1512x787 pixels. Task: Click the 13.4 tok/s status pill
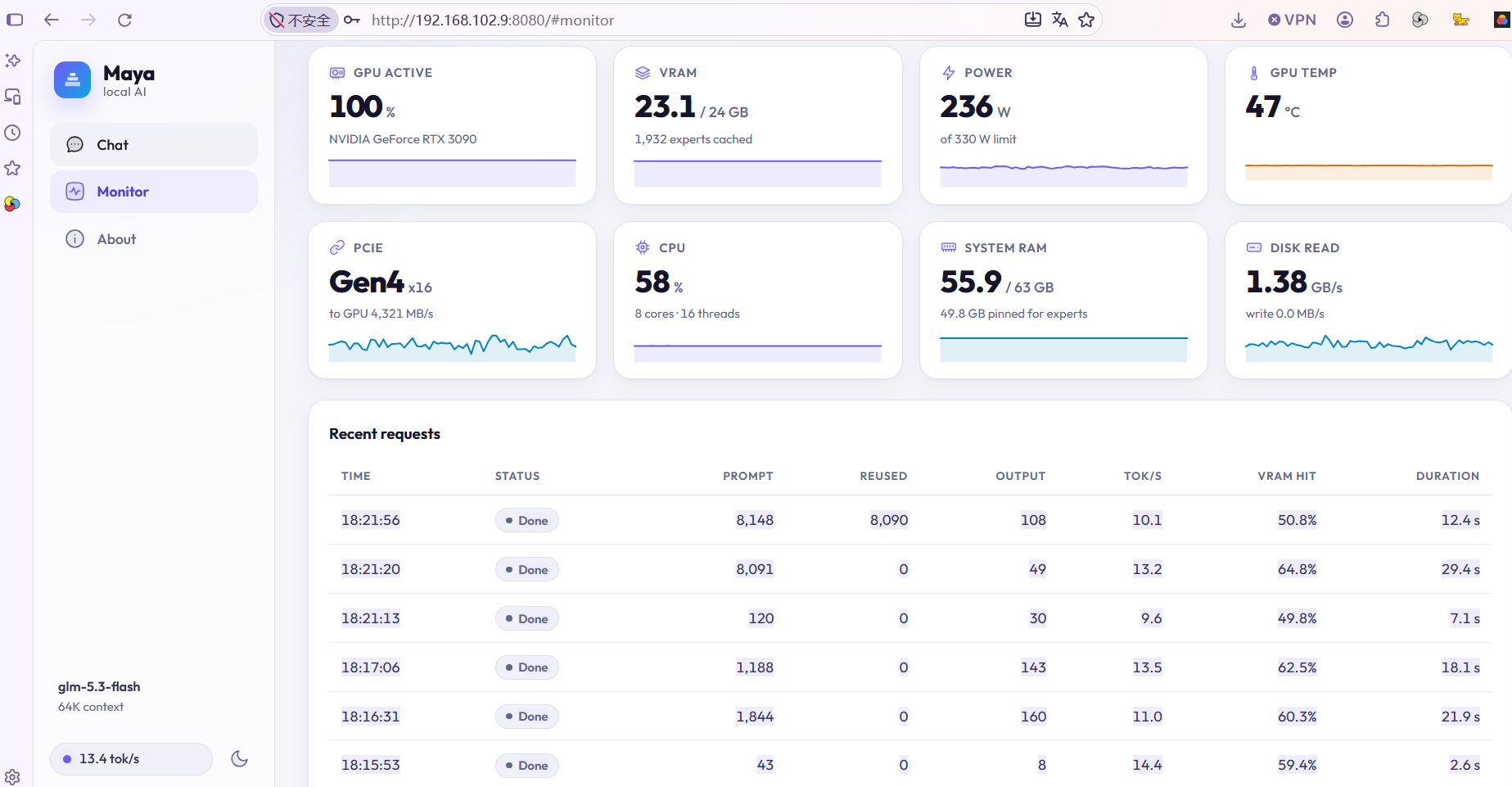[x=131, y=759]
